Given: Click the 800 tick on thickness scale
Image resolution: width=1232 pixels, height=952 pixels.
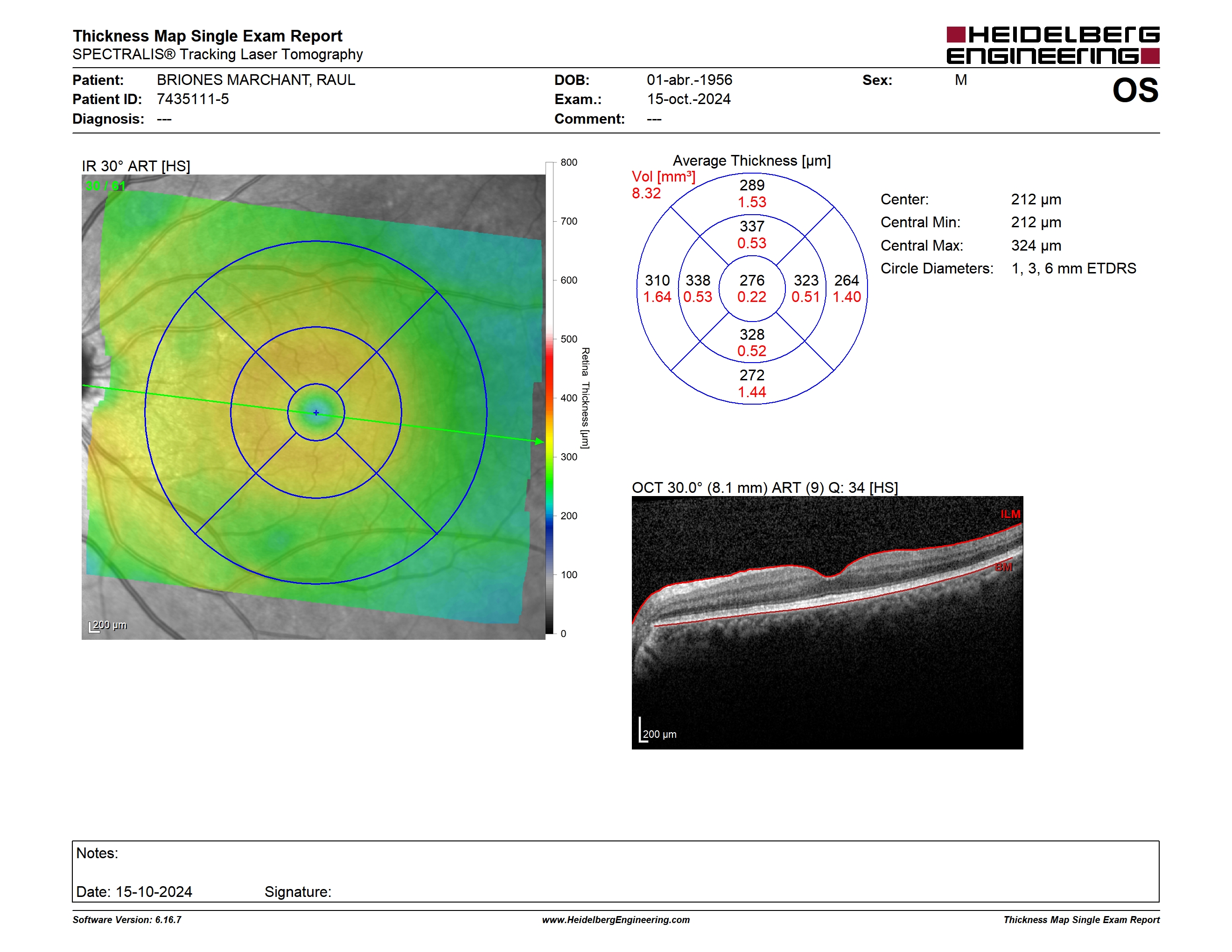Looking at the screenshot, I should pyautogui.click(x=568, y=162).
